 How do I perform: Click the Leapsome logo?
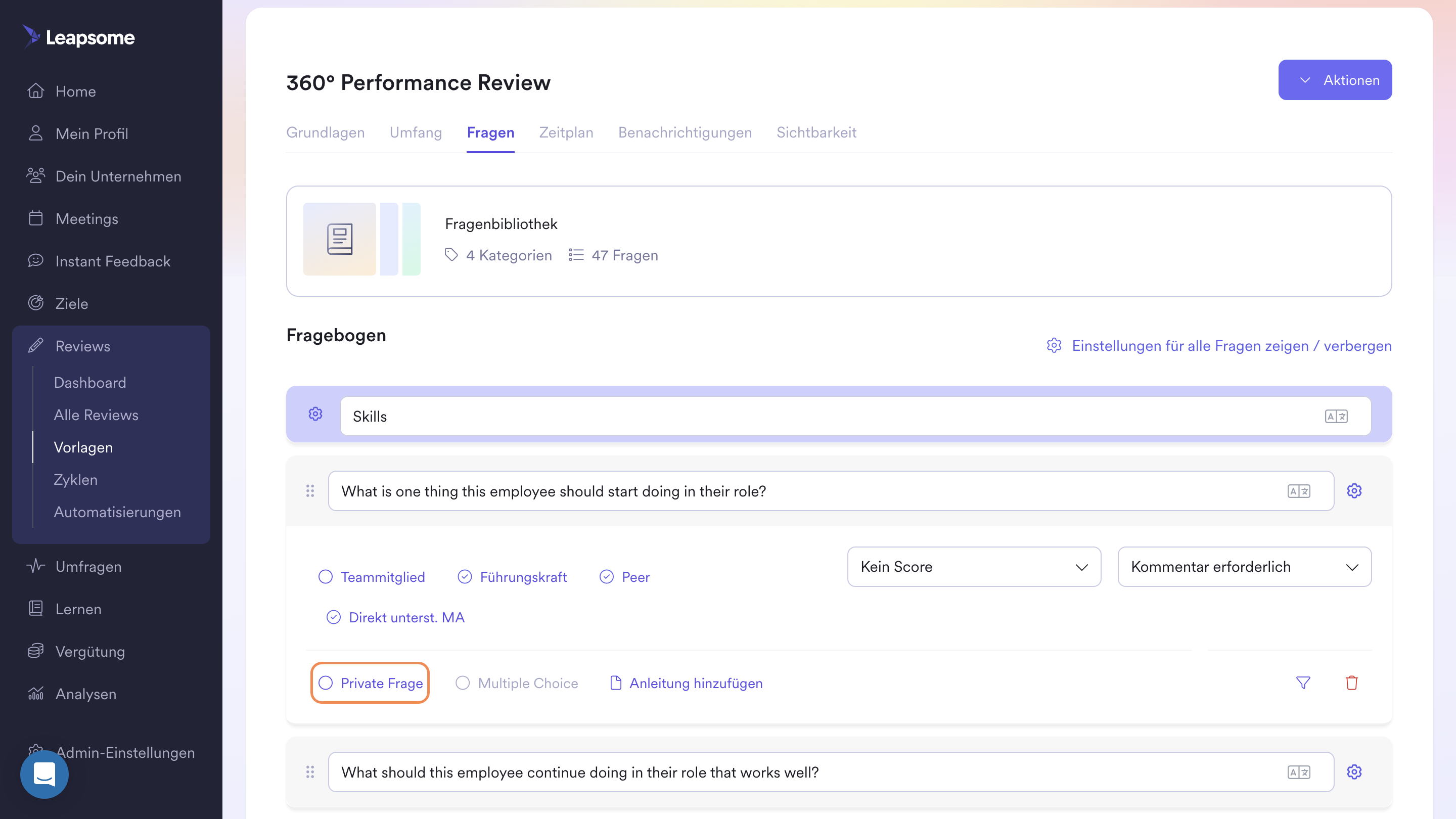pos(78,37)
